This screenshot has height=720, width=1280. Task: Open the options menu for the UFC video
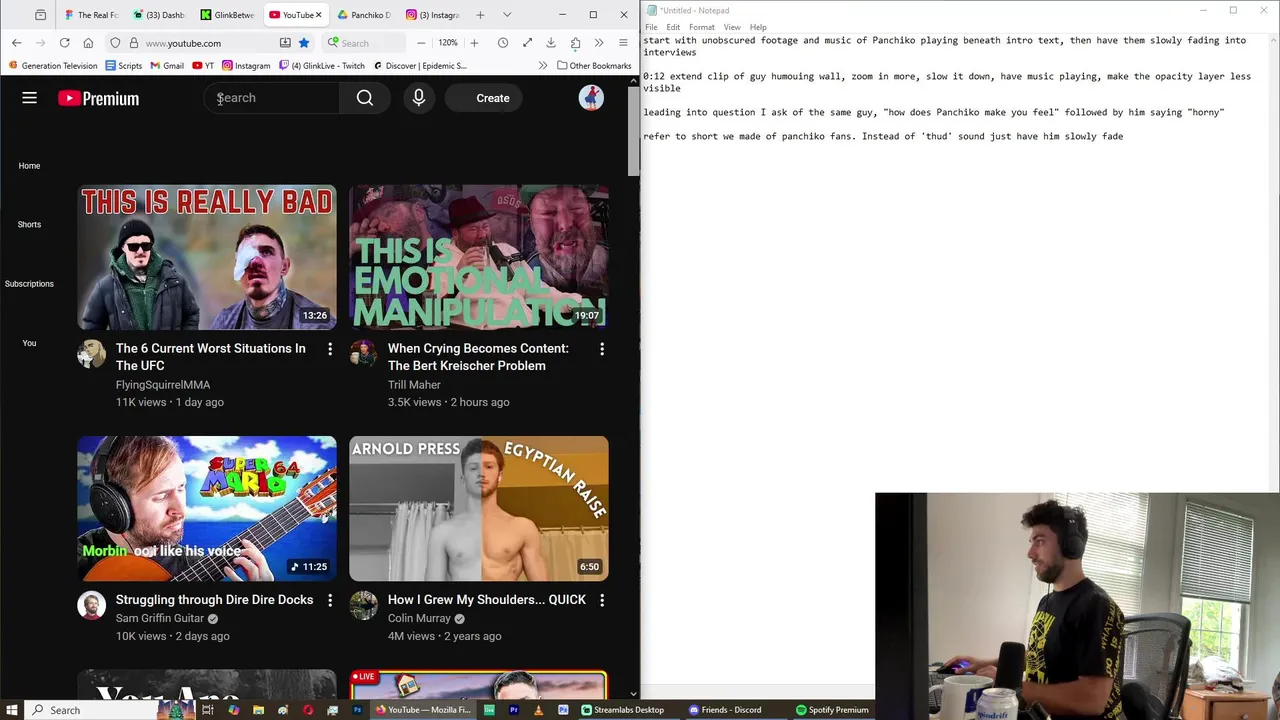point(330,349)
